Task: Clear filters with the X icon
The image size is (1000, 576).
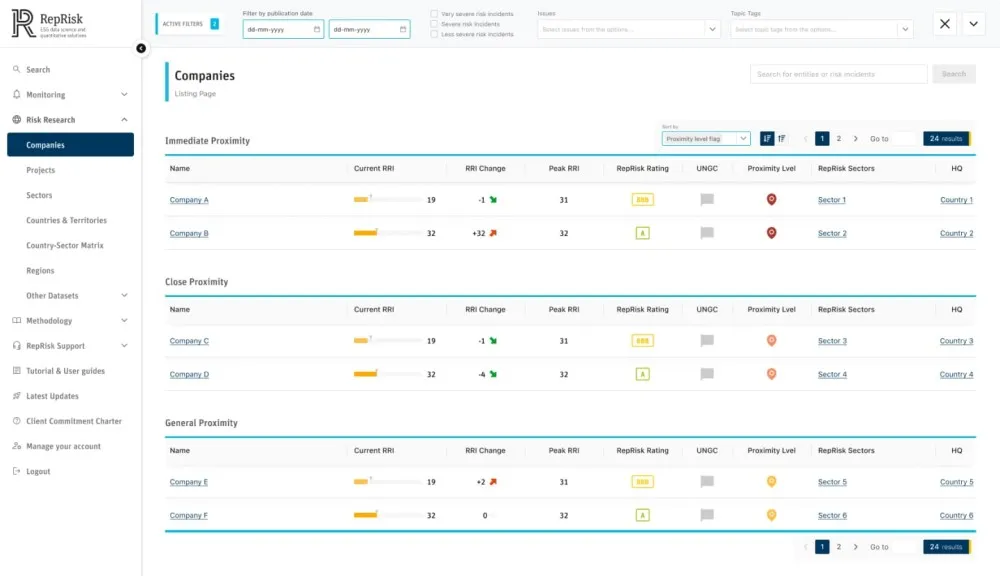Action: click(x=945, y=25)
